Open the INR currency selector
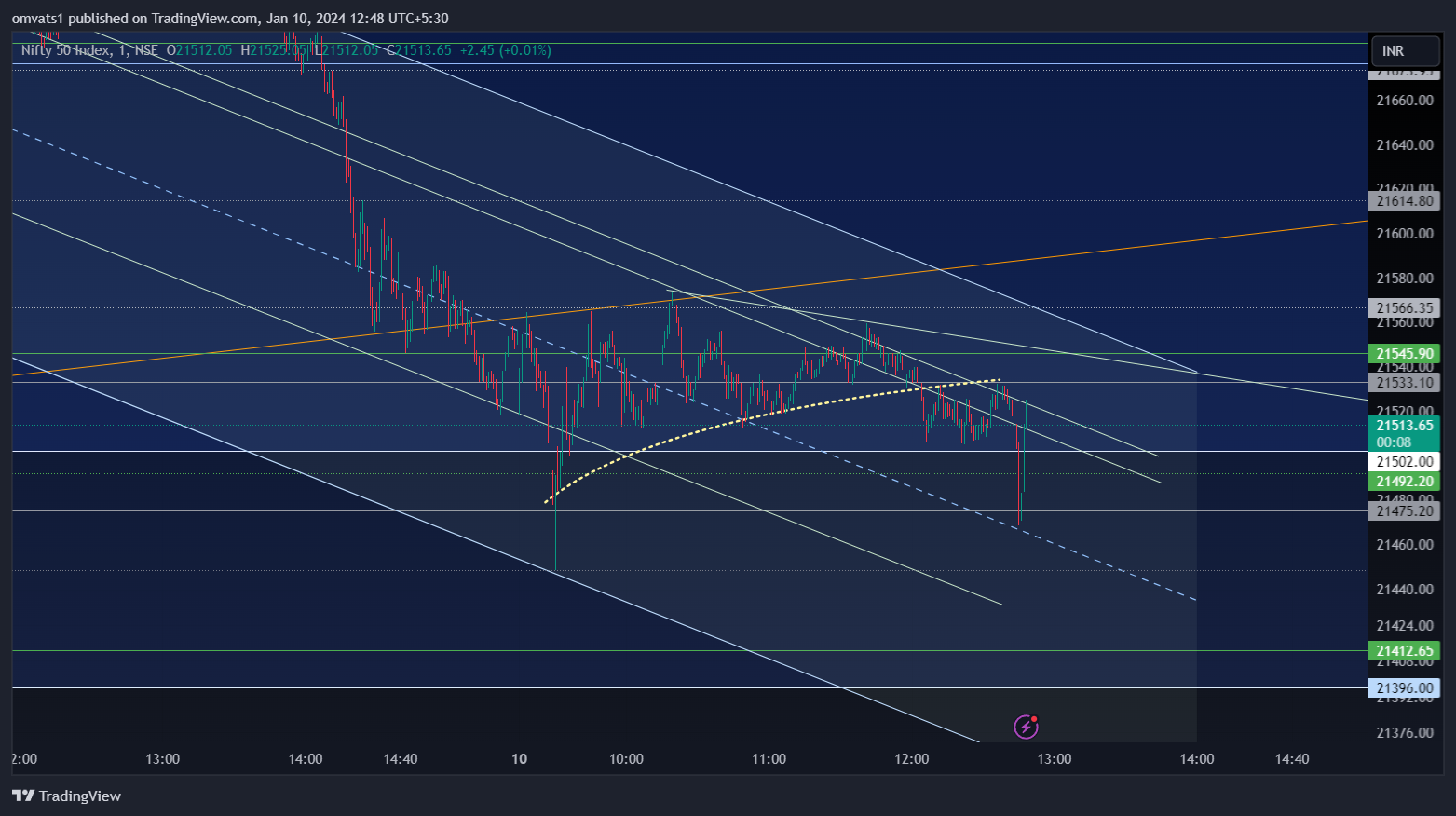 tap(1406, 51)
